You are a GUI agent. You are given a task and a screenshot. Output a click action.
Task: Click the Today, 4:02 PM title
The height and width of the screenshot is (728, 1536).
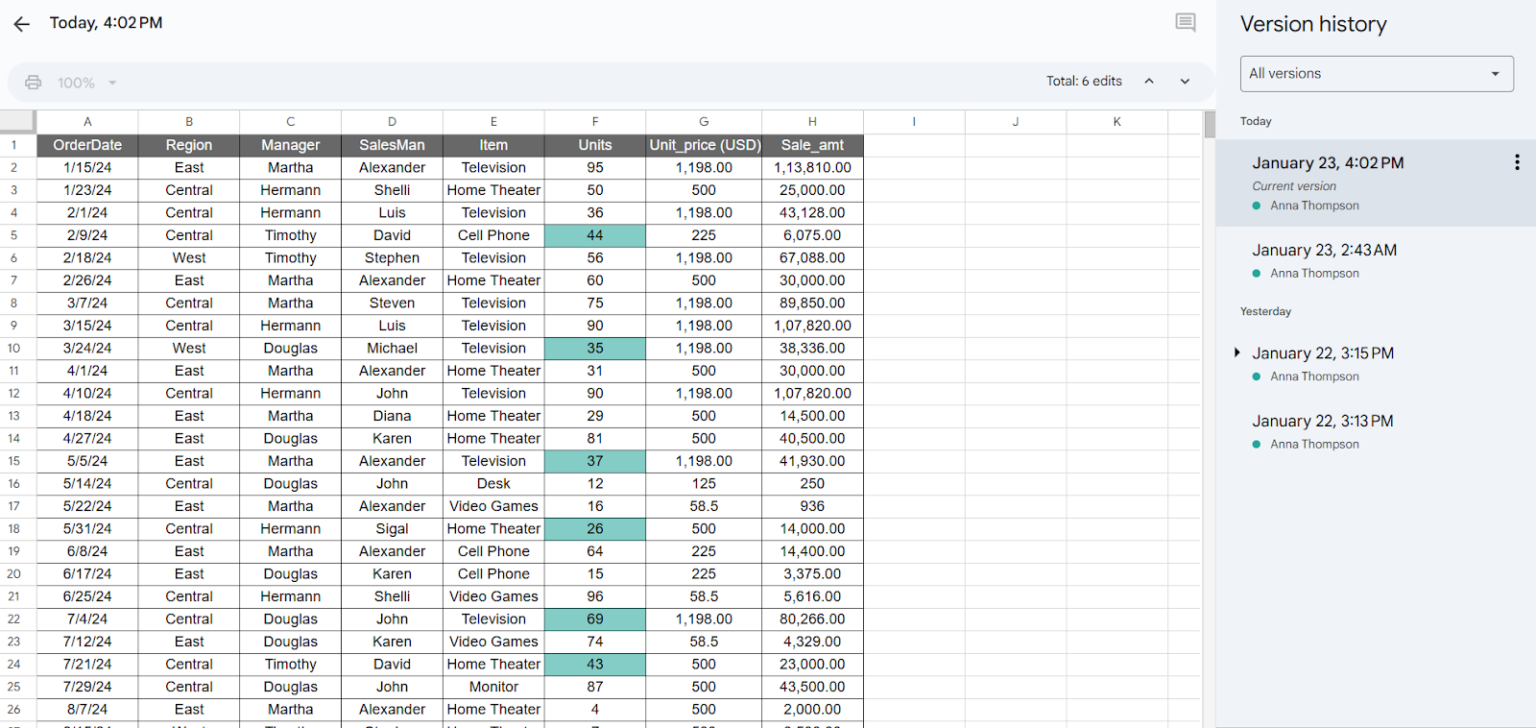click(106, 22)
